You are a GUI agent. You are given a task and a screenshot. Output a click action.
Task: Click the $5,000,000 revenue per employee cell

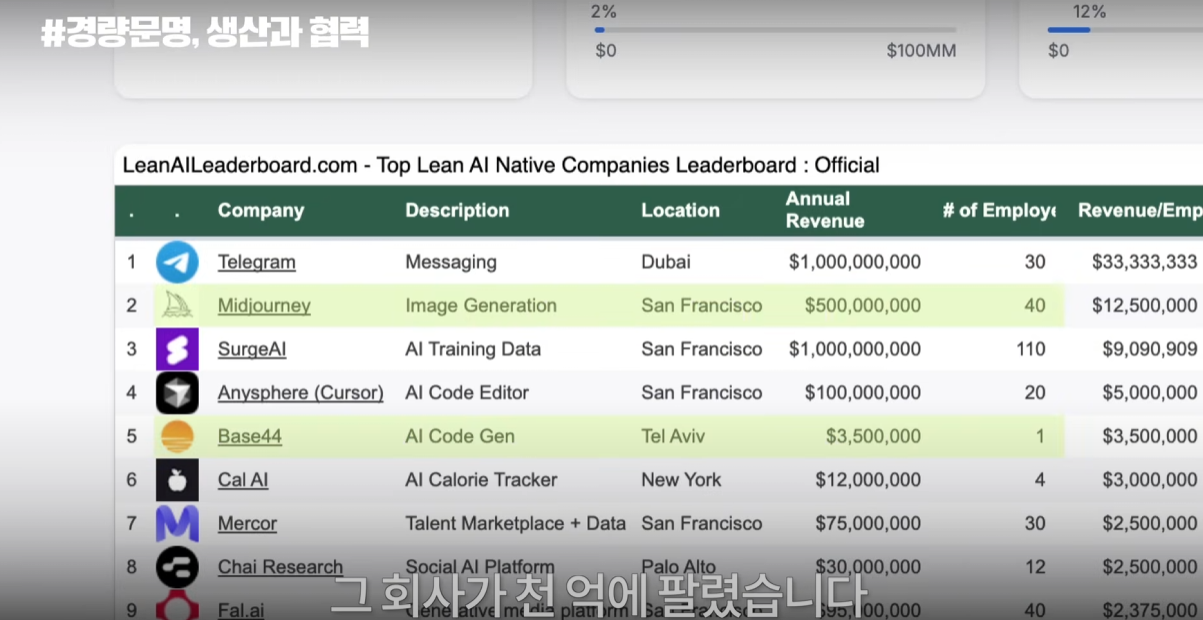[1150, 393]
